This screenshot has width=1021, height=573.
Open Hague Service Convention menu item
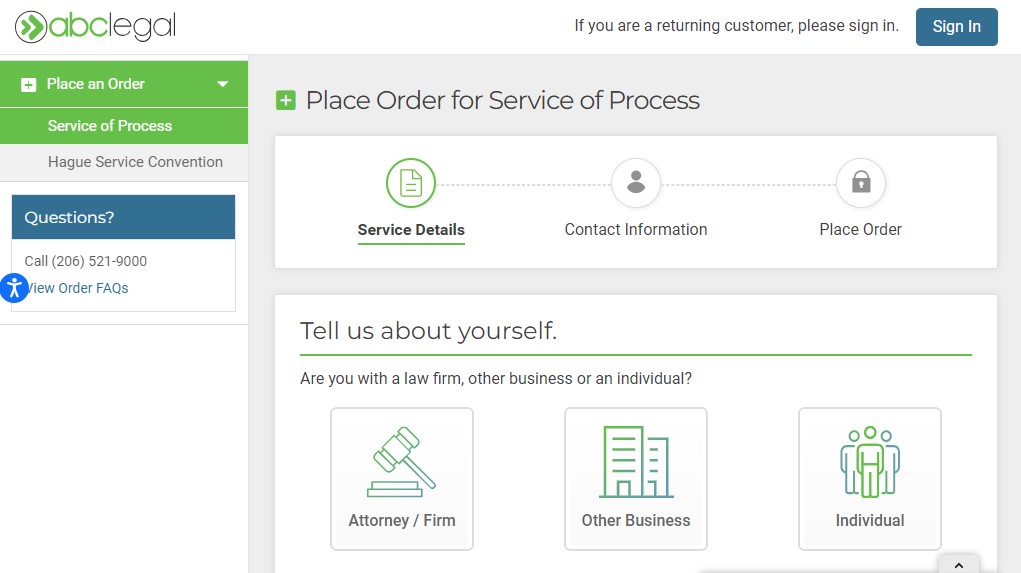click(x=135, y=162)
